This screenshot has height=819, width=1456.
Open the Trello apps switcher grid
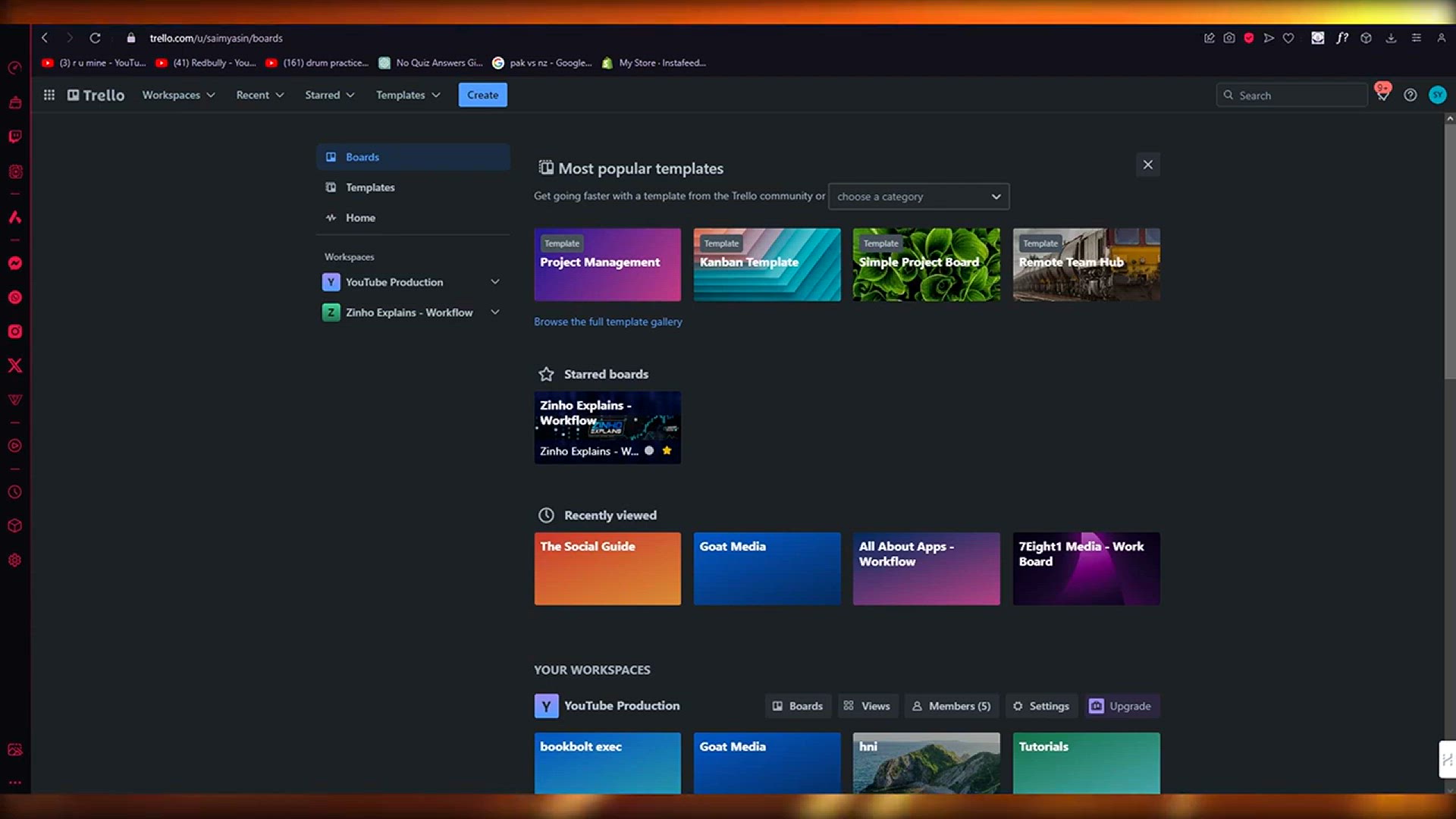click(49, 95)
